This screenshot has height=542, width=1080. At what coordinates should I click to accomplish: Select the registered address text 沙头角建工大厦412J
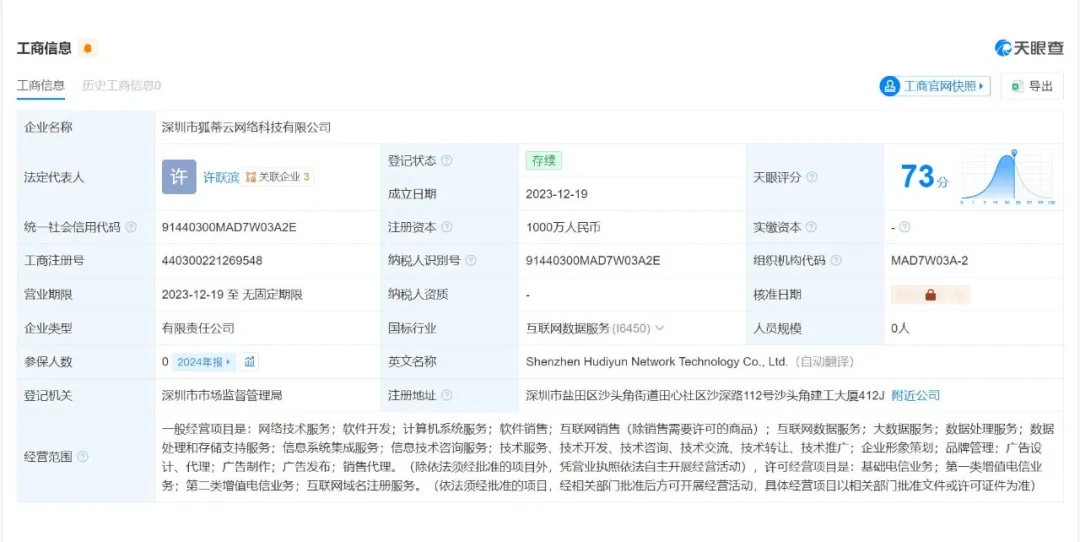[828, 395]
